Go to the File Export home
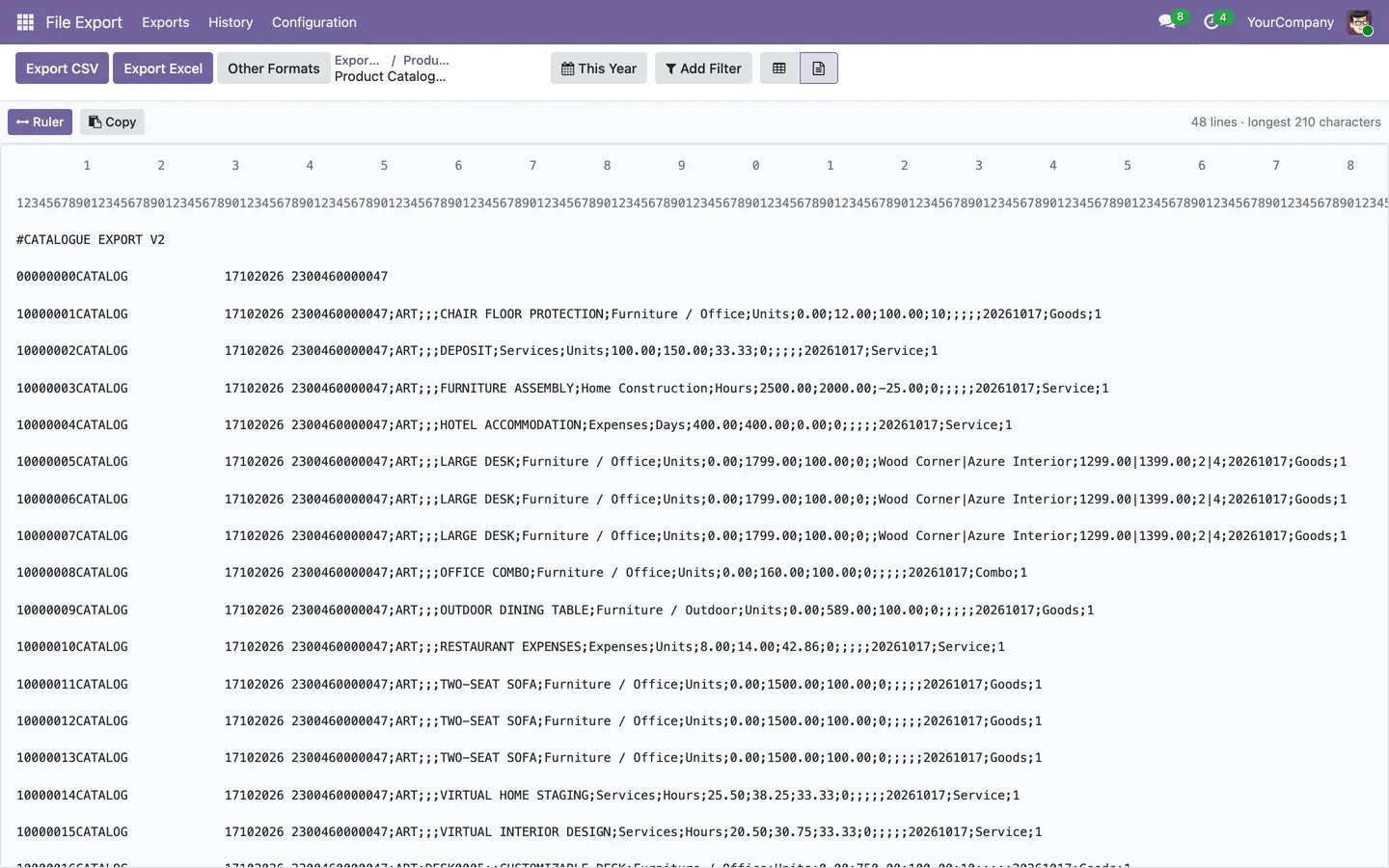 click(x=84, y=22)
